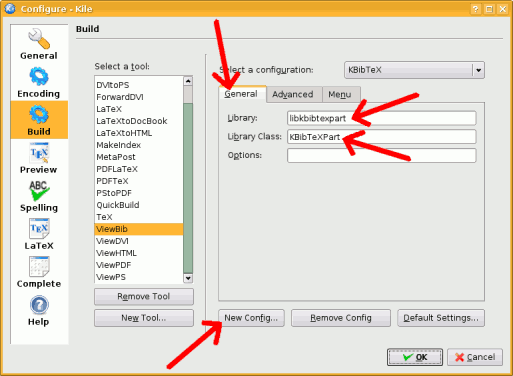Viewport: 513px width, 376px height.
Task: Switch to the Advanced tab
Action: (x=294, y=94)
